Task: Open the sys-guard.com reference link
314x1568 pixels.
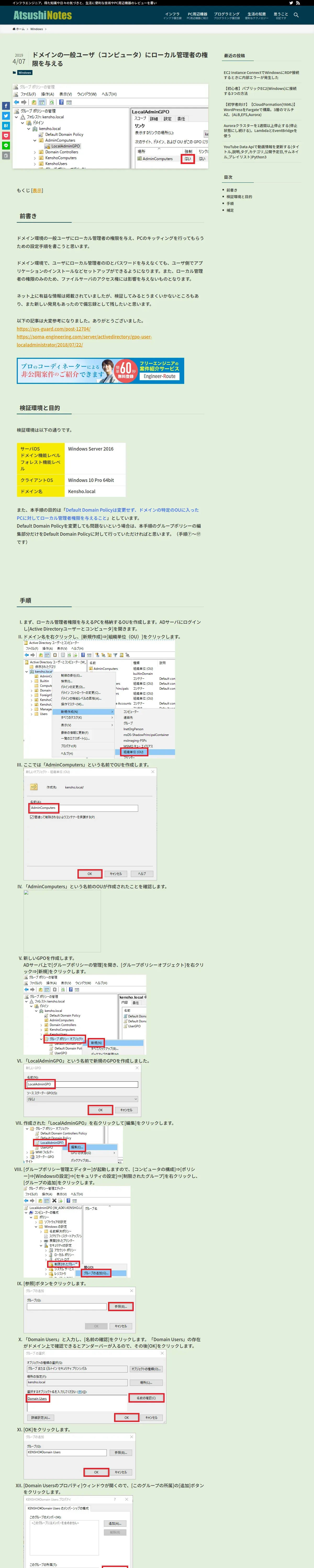Action: [54, 329]
